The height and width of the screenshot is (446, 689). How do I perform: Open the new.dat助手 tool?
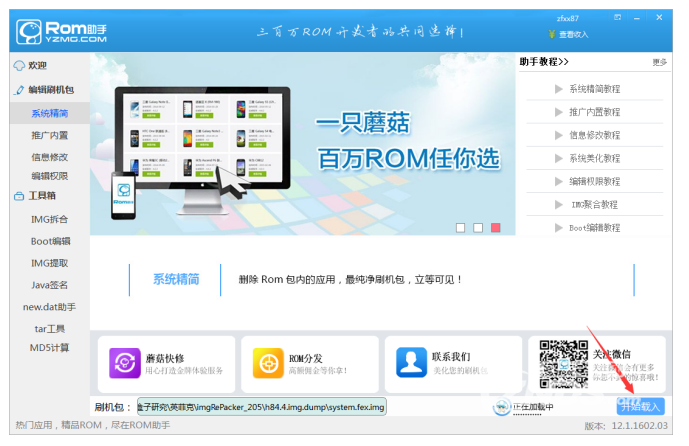pyautogui.click(x=49, y=307)
